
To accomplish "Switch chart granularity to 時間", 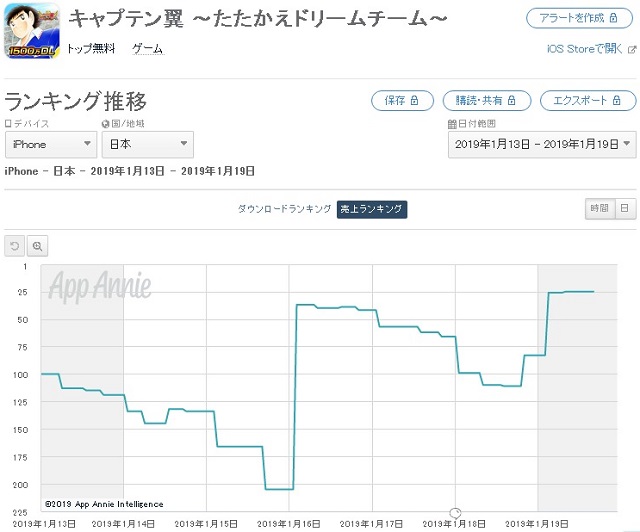I will (600, 209).
